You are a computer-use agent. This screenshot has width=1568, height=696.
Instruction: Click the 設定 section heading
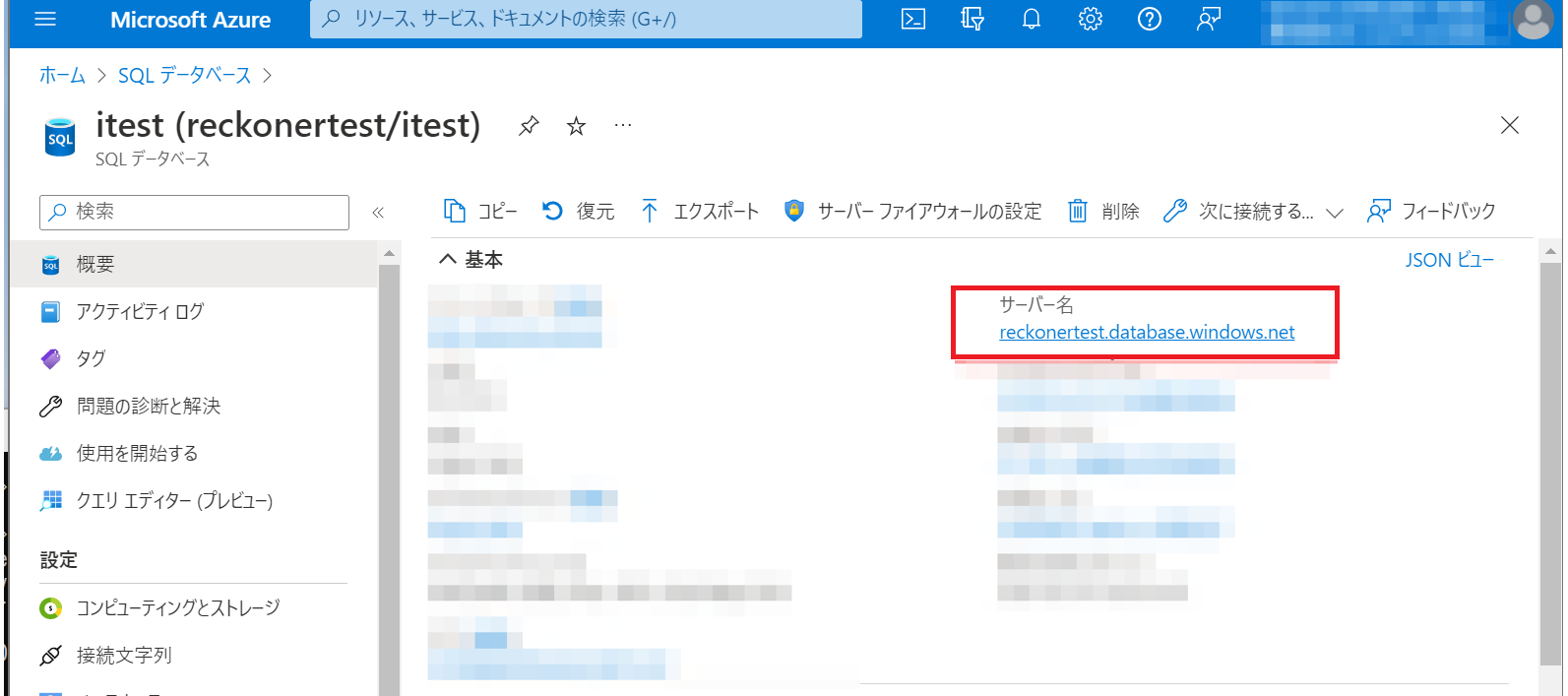58,560
